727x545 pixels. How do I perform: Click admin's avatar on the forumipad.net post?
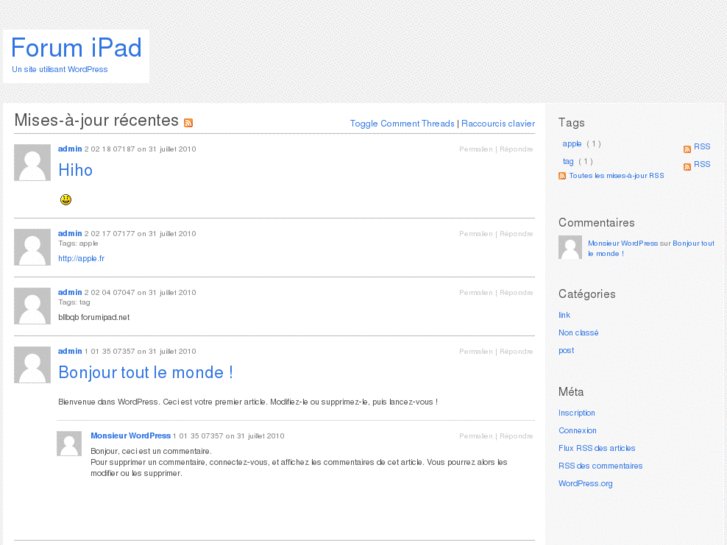click(32, 306)
